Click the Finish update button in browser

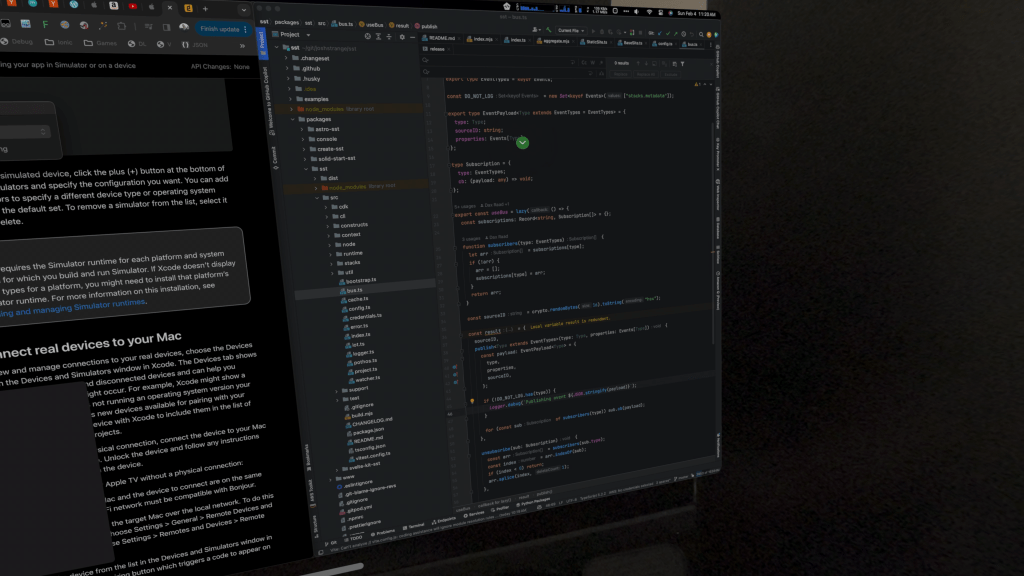point(221,29)
